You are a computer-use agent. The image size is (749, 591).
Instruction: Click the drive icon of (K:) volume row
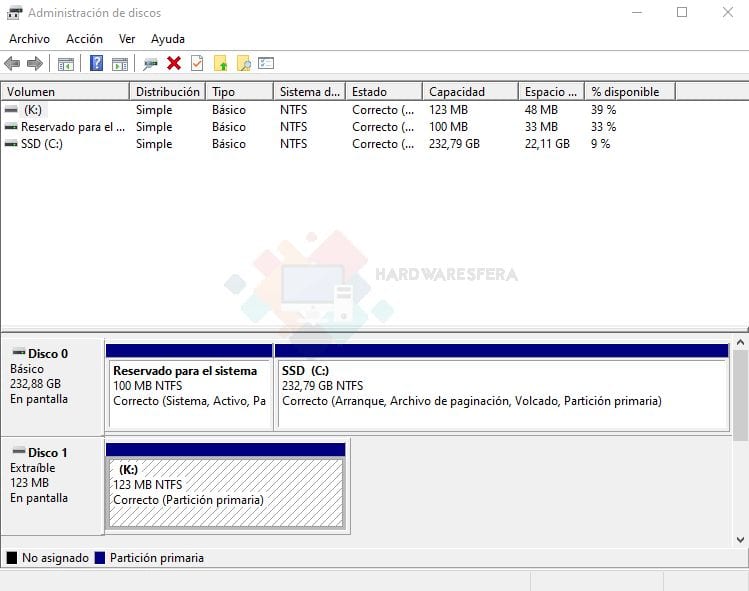(11, 110)
